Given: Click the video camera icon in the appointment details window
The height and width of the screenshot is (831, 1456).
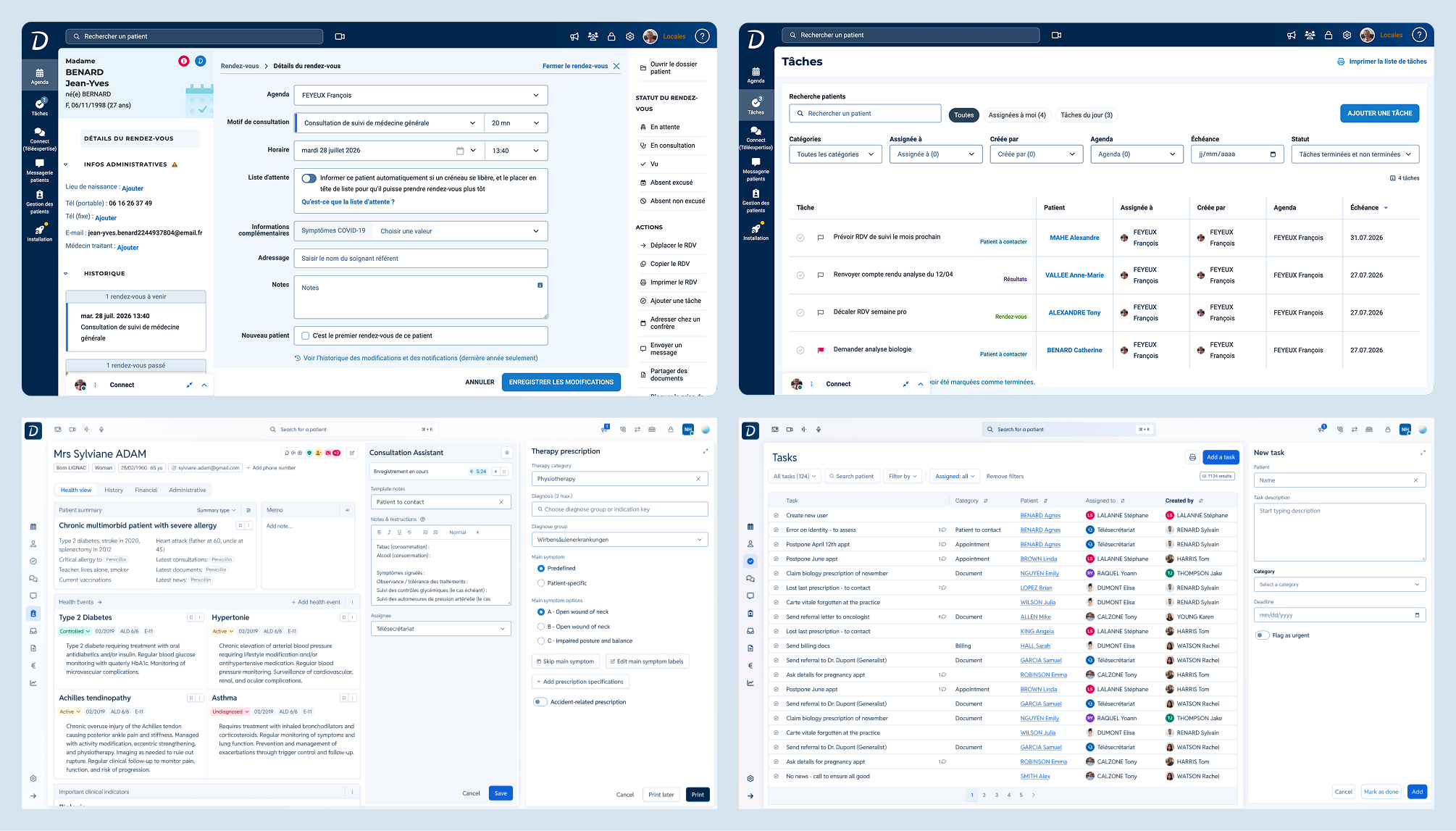Looking at the screenshot, I should (340, 36).
